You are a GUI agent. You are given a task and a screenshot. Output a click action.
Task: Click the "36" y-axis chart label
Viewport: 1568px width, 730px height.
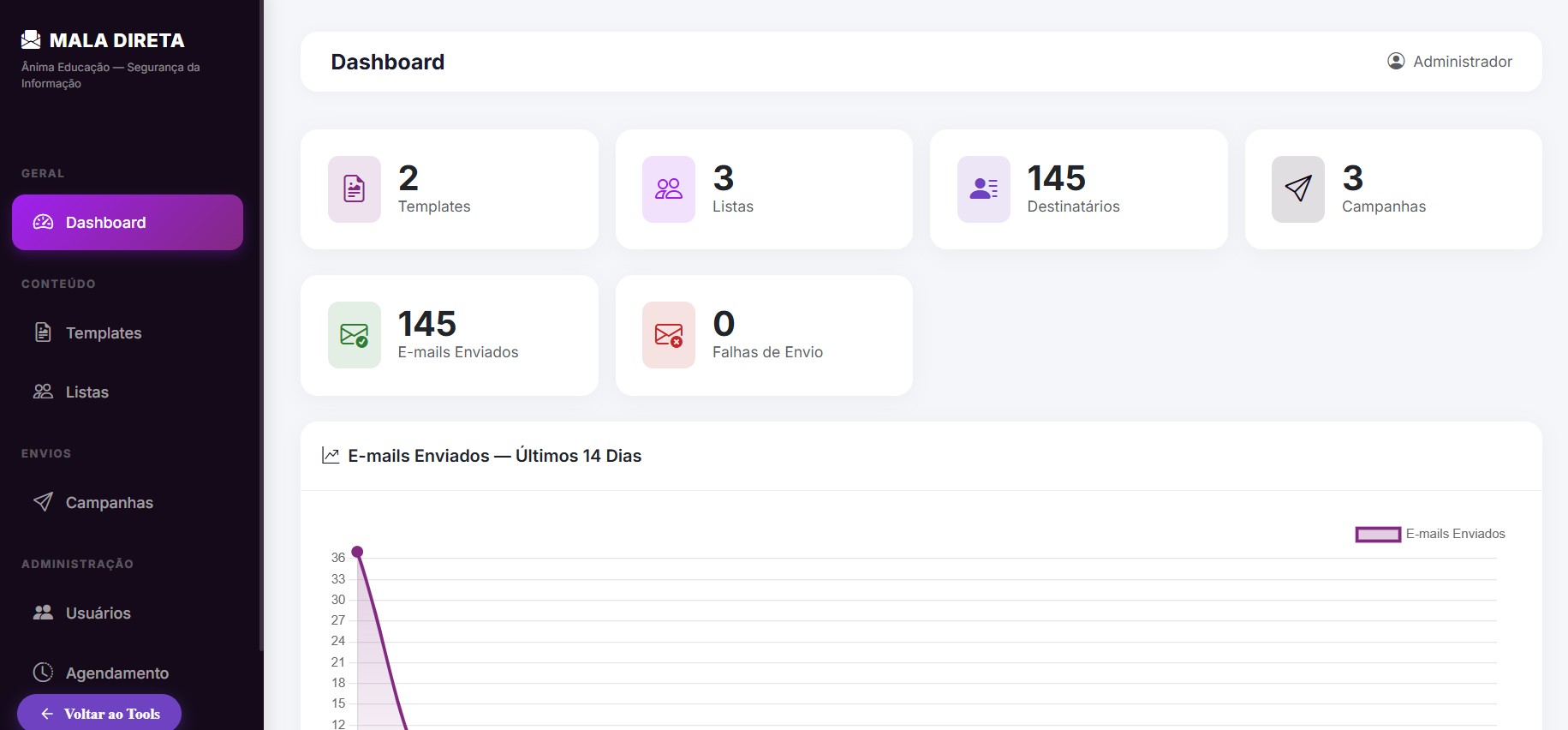tap(338, 558)
